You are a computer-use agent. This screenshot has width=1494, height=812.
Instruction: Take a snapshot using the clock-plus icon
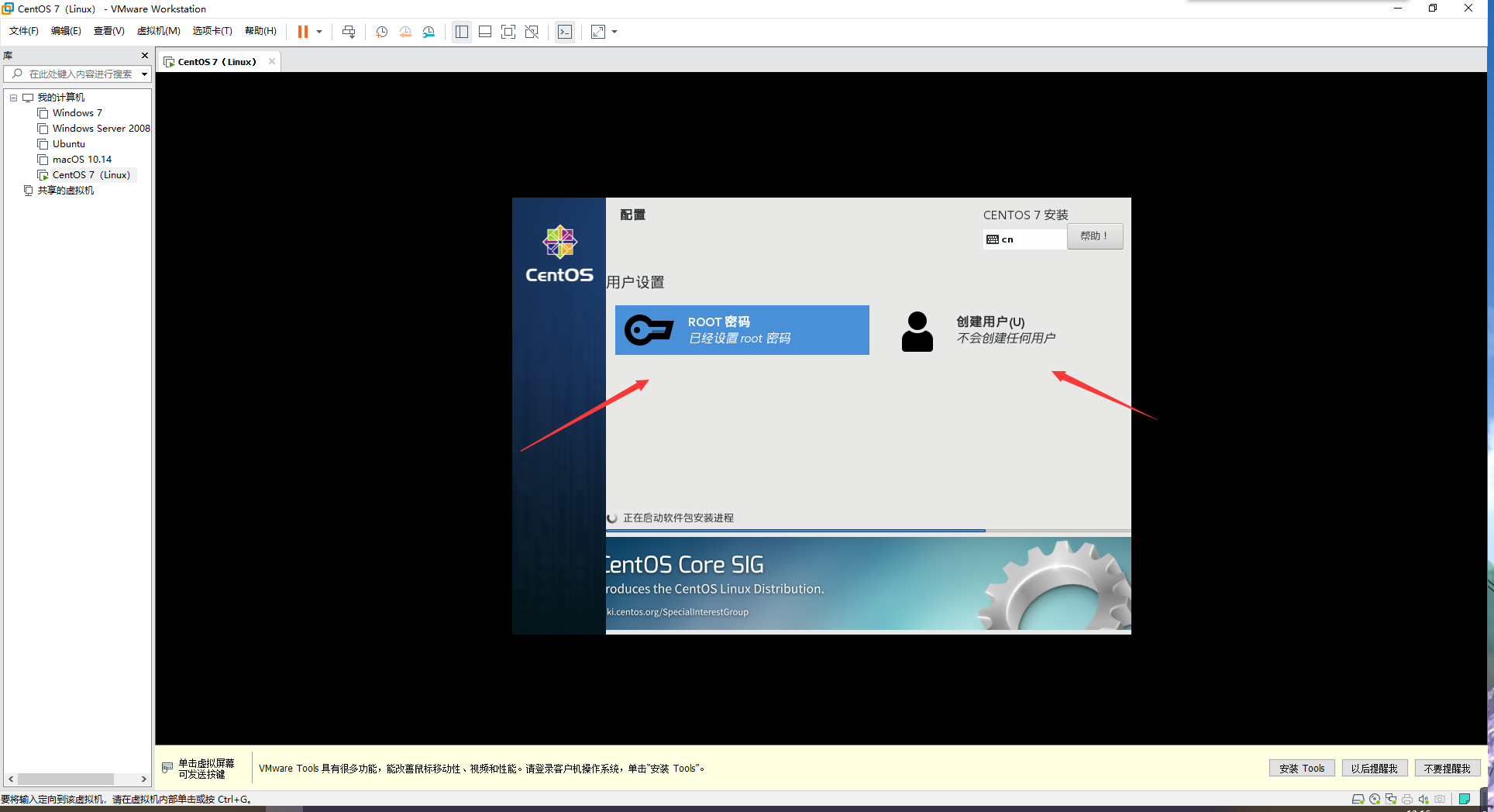pos(381,32)
